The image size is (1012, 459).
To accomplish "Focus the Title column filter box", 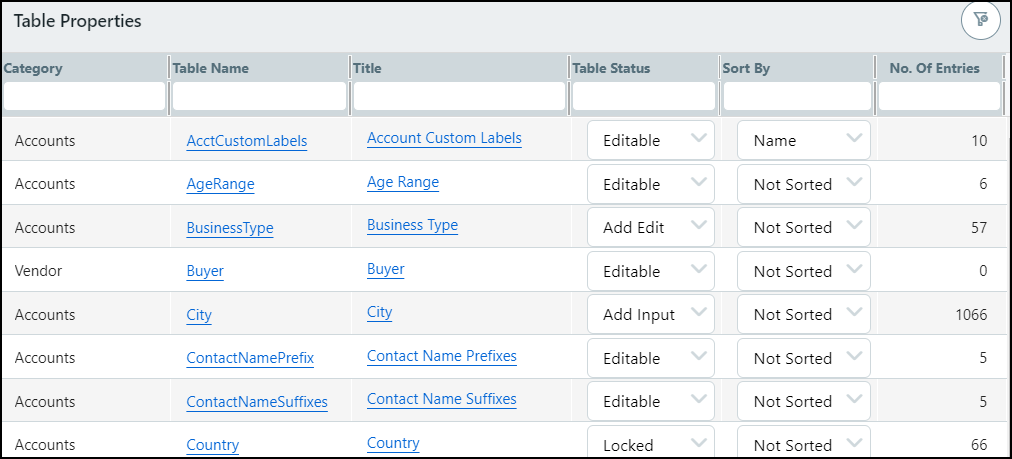I will (x=459, y=96).
